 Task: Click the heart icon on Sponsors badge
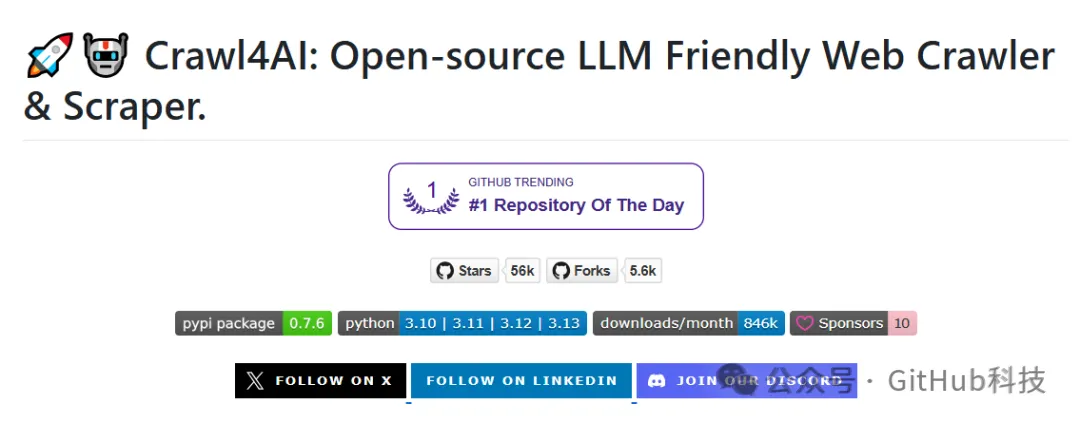805,323
